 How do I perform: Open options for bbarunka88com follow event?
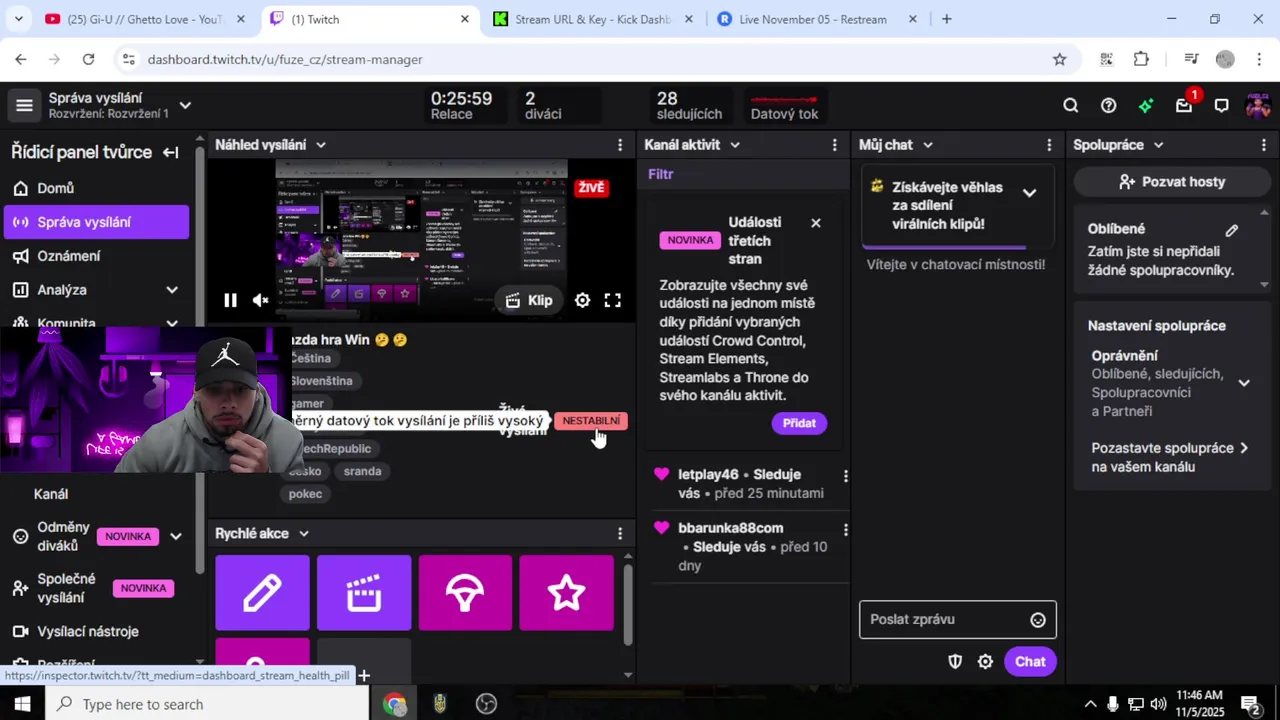click(x=845, y=530)
